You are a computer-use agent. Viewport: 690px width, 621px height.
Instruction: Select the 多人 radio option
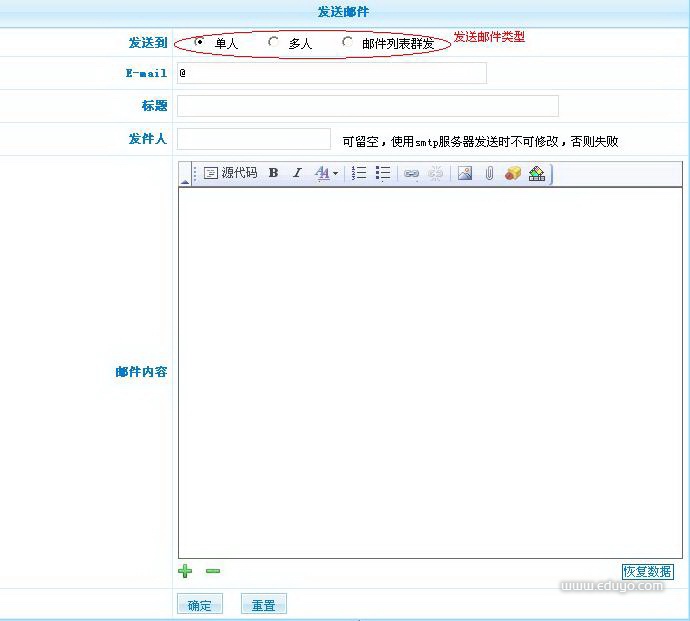coord(273,42)
